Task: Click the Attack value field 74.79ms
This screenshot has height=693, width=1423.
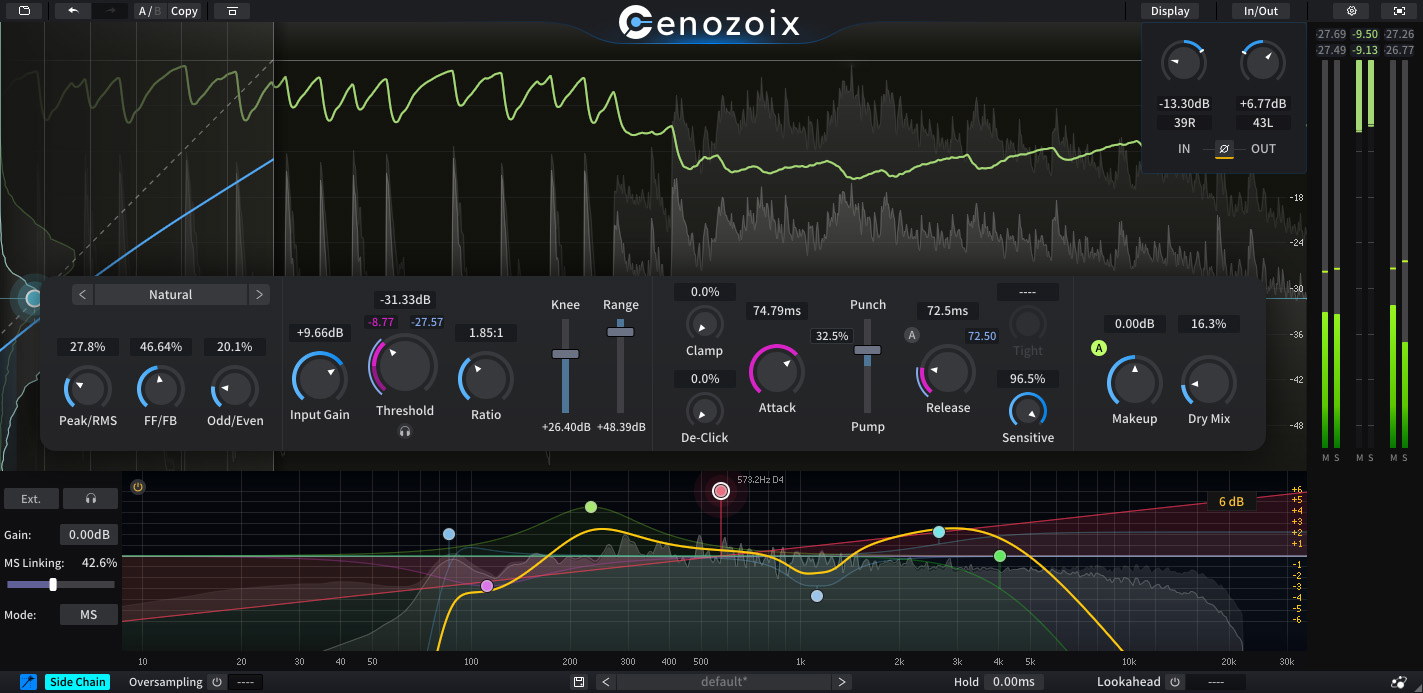Action: (x=777, y=311)
